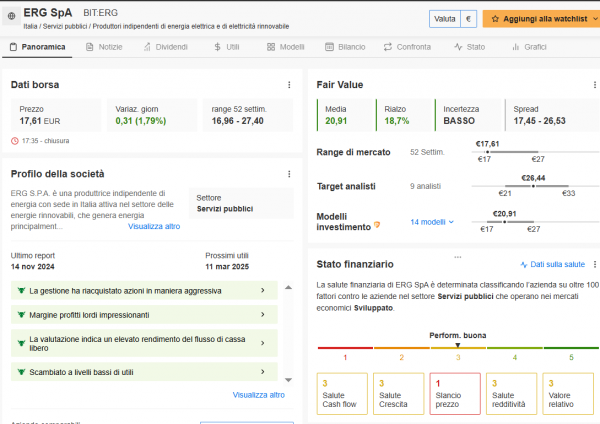This screenshot has height=424, width=600.
Task: Open the Valuta currency selector
Action: [453, 19]
